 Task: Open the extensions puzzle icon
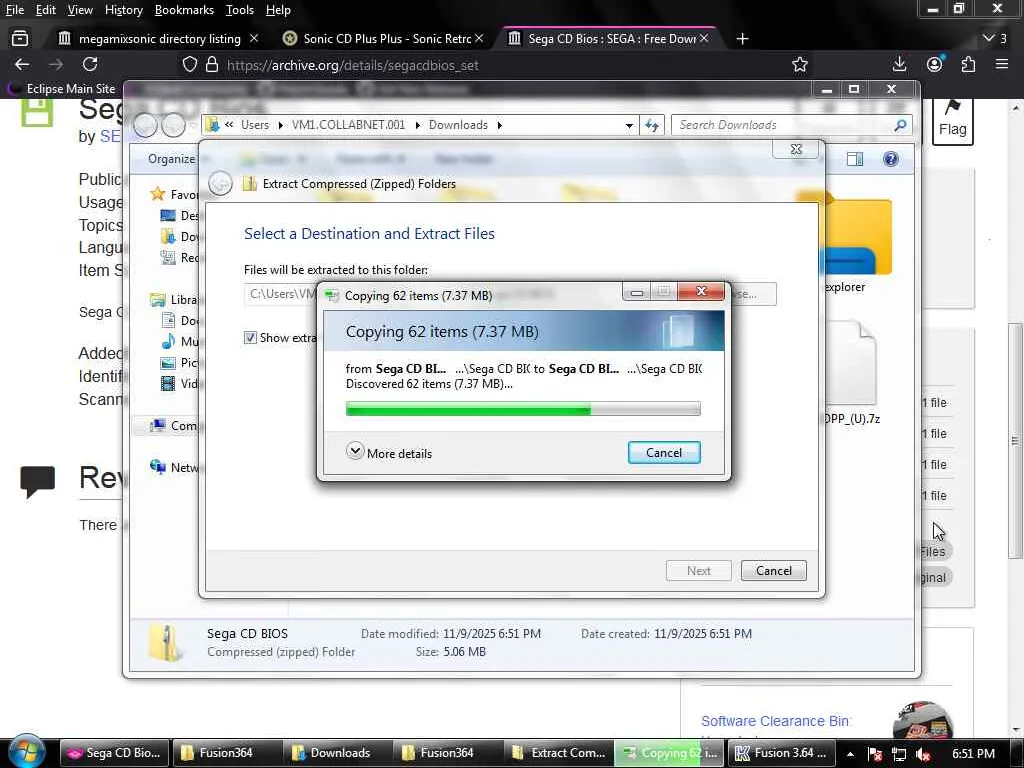point(968,64)
